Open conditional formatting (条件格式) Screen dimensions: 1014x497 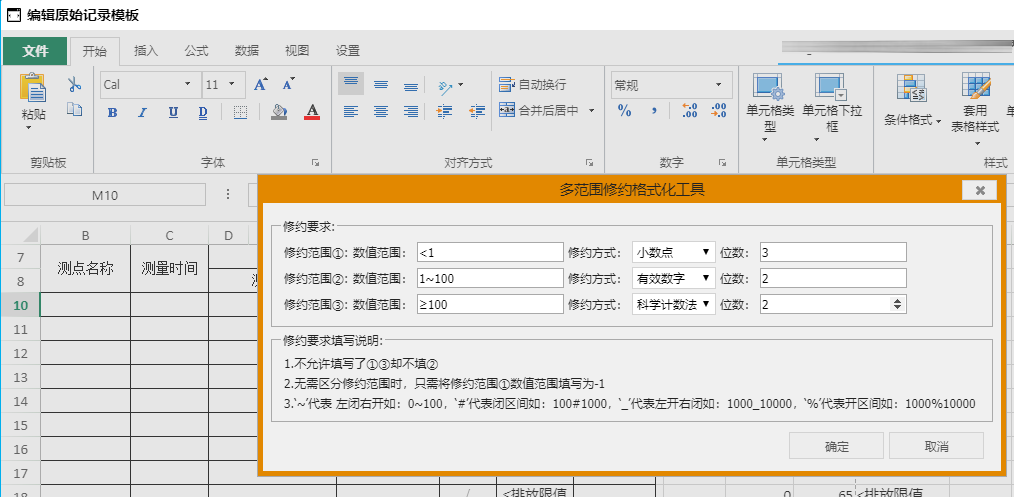point(912,100)
